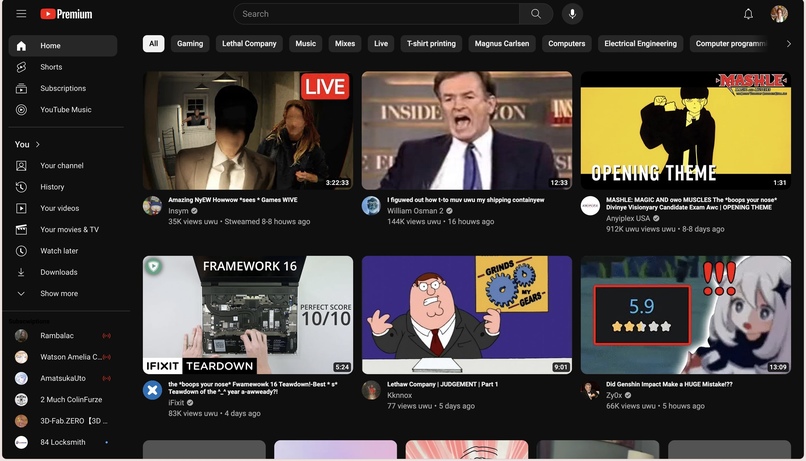Select the Mixes filter chip
Screen dimensions: 806x461
345,44
